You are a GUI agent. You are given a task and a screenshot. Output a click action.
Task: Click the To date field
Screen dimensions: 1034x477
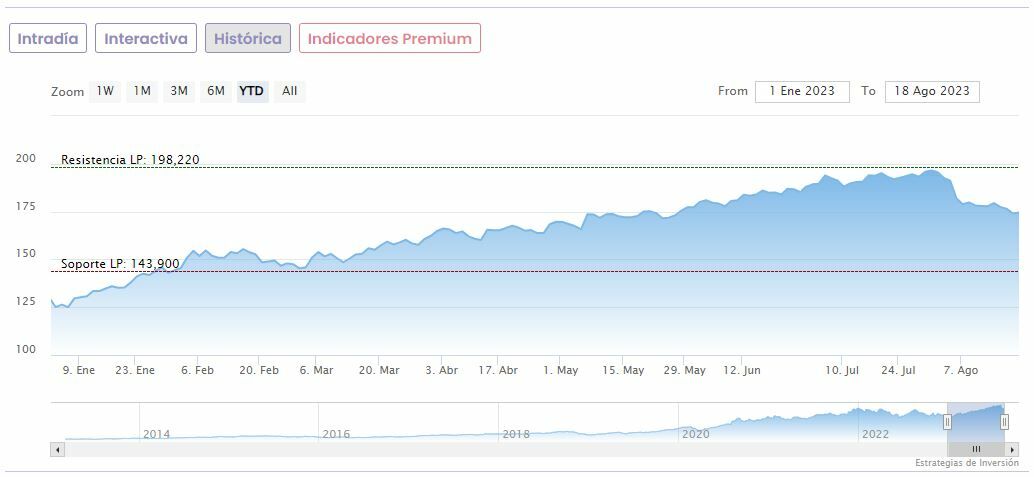coord(932,91)
